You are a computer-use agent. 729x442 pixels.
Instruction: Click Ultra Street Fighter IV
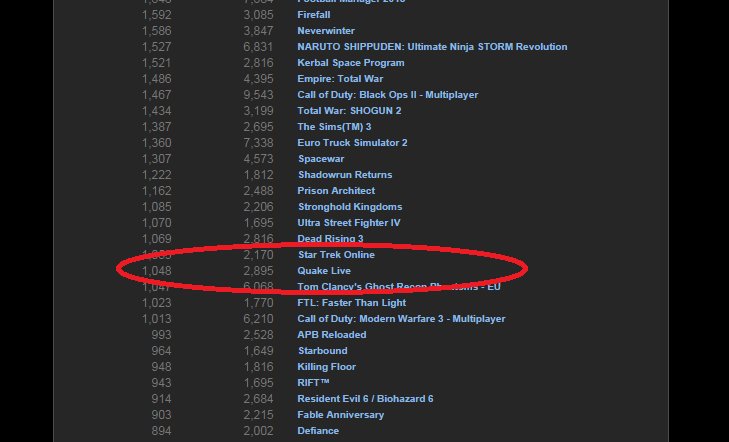347,223
